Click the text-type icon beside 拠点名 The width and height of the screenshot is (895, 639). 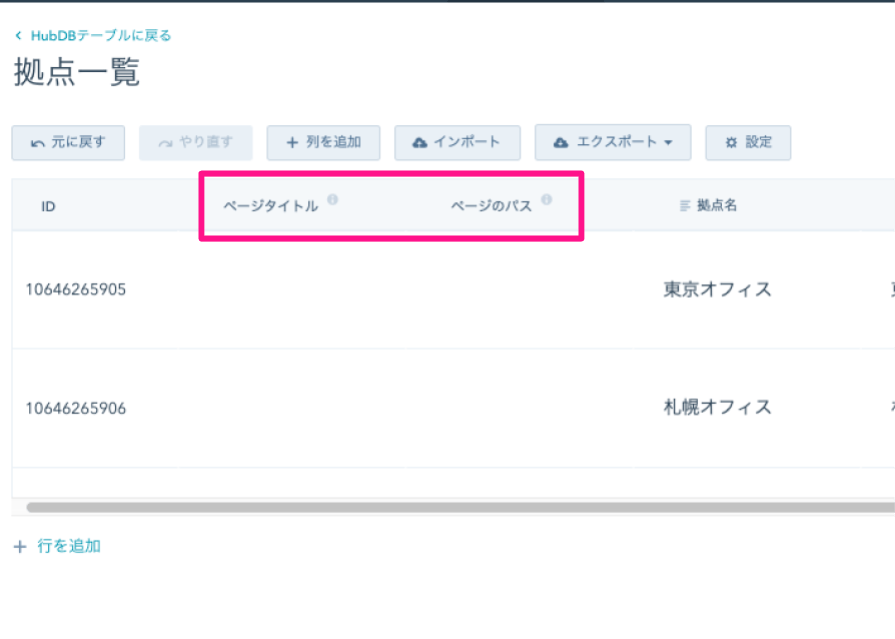[685, 206]
